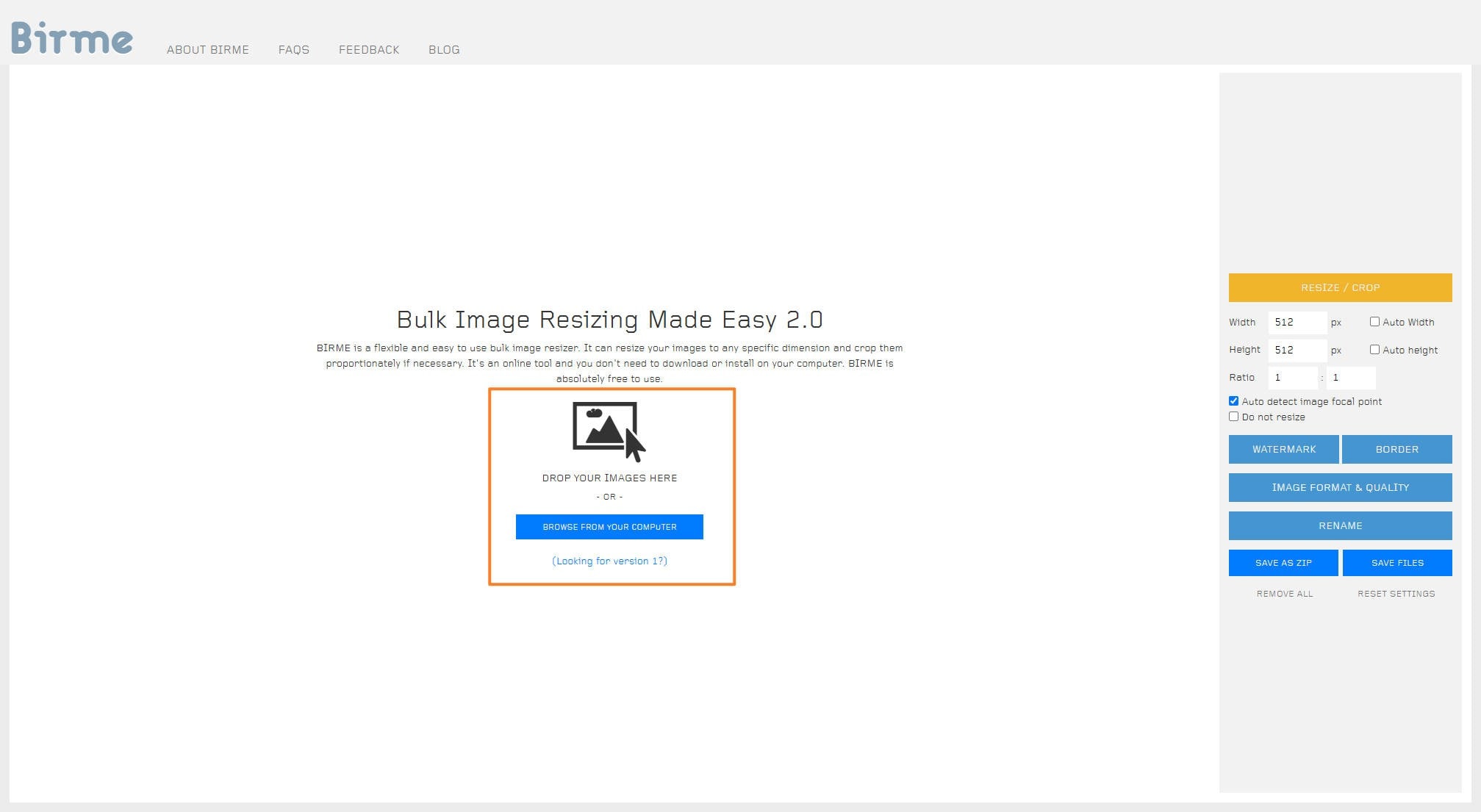
Task: Expand the Resize / Crop section
Action: (x=1340, y=288)
